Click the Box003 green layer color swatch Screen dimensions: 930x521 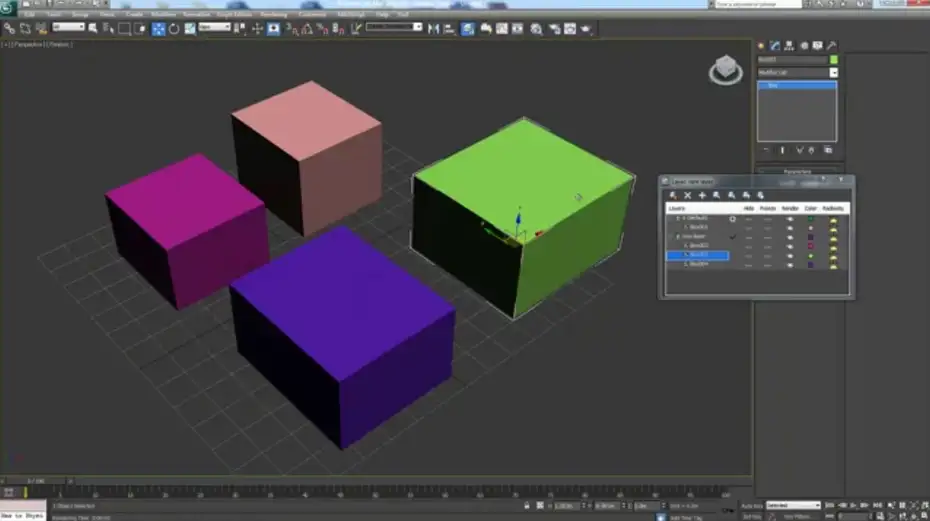(x=811, y=256)
